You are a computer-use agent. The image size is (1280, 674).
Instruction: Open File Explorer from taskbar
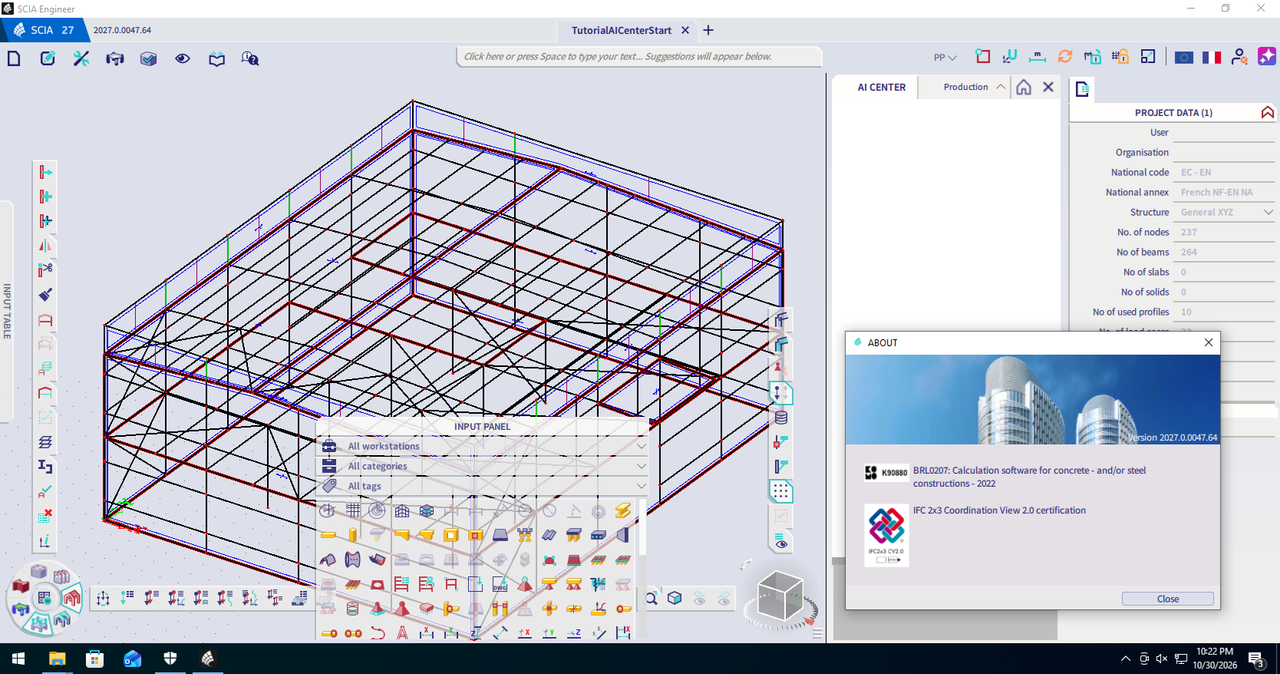[57, 659]
